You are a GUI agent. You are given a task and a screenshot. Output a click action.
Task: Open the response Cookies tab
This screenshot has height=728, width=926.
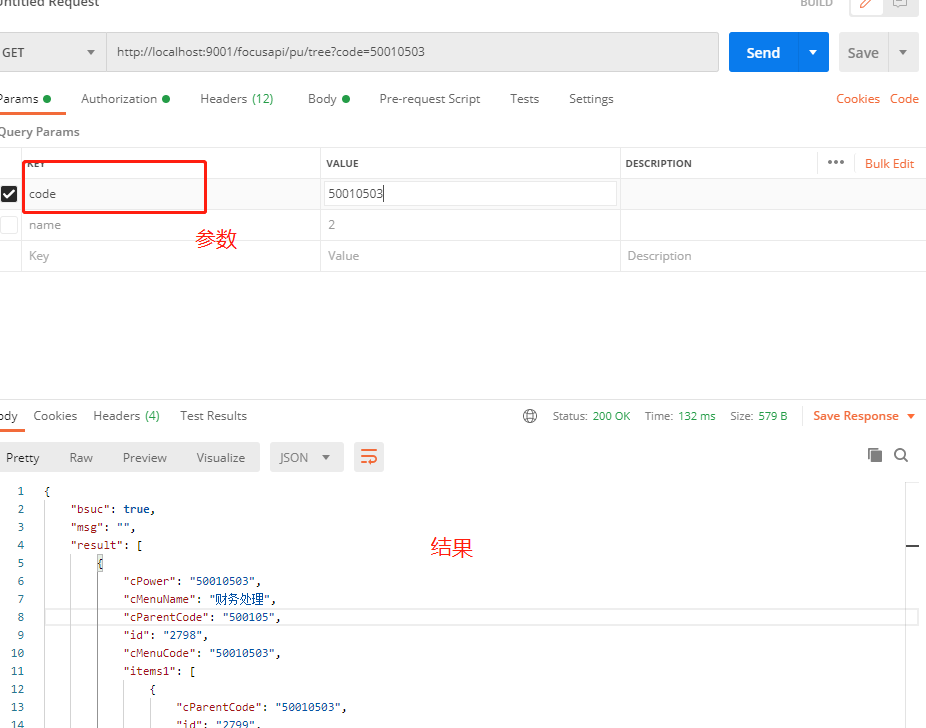[x=55, y=416]
